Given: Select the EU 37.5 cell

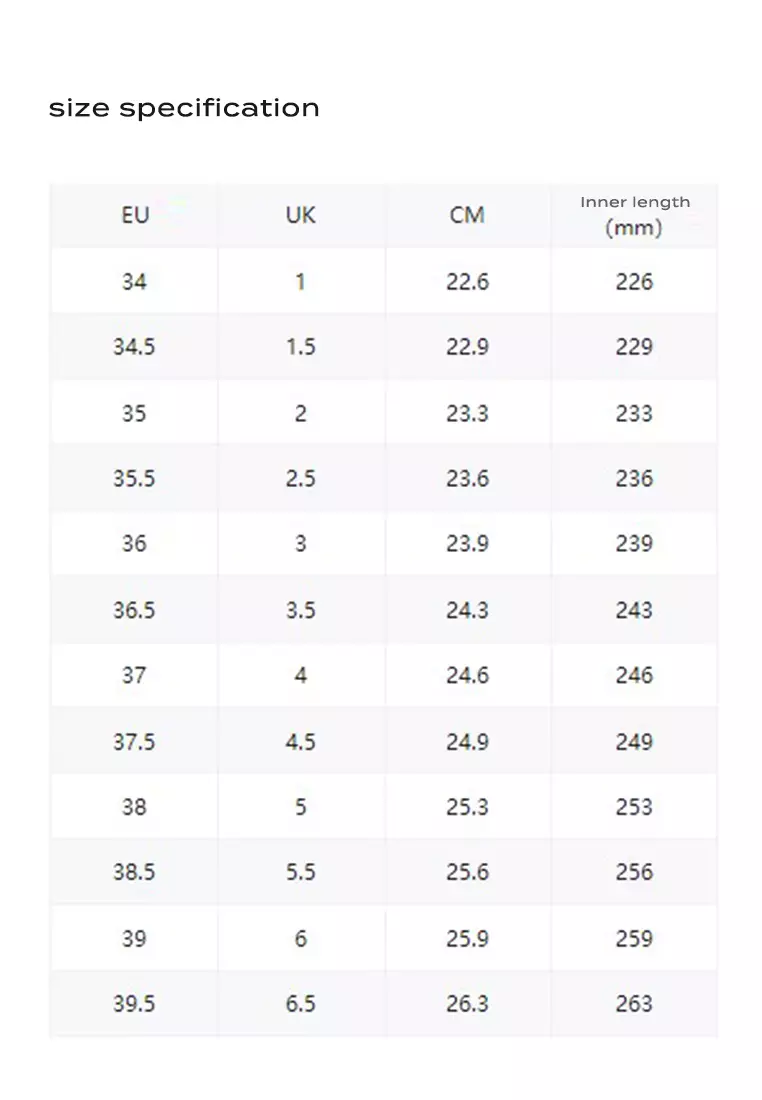Looking at the screenshot, I should (134, 741).
